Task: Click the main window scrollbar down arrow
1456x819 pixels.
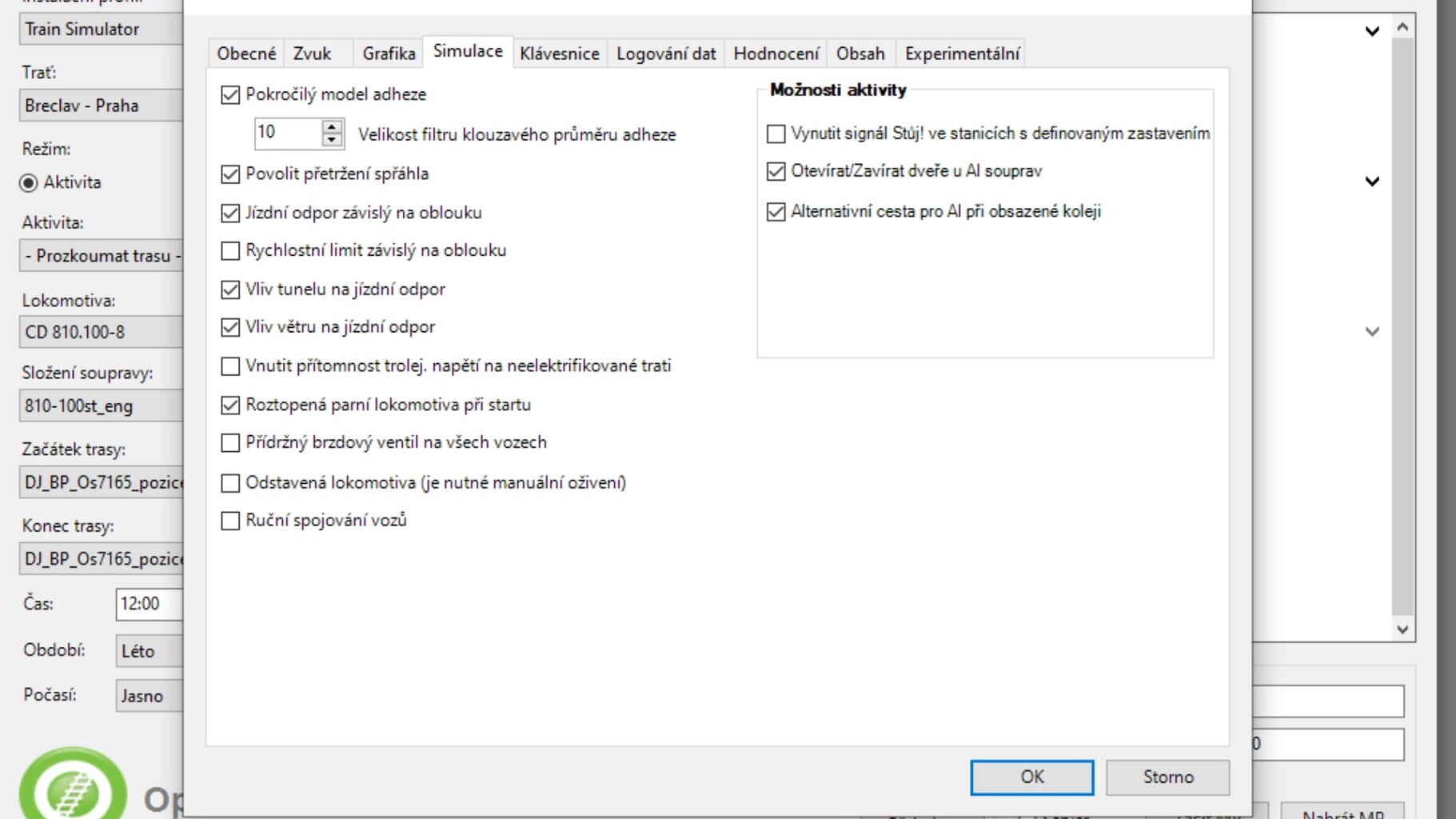Action: point(1403,629)
